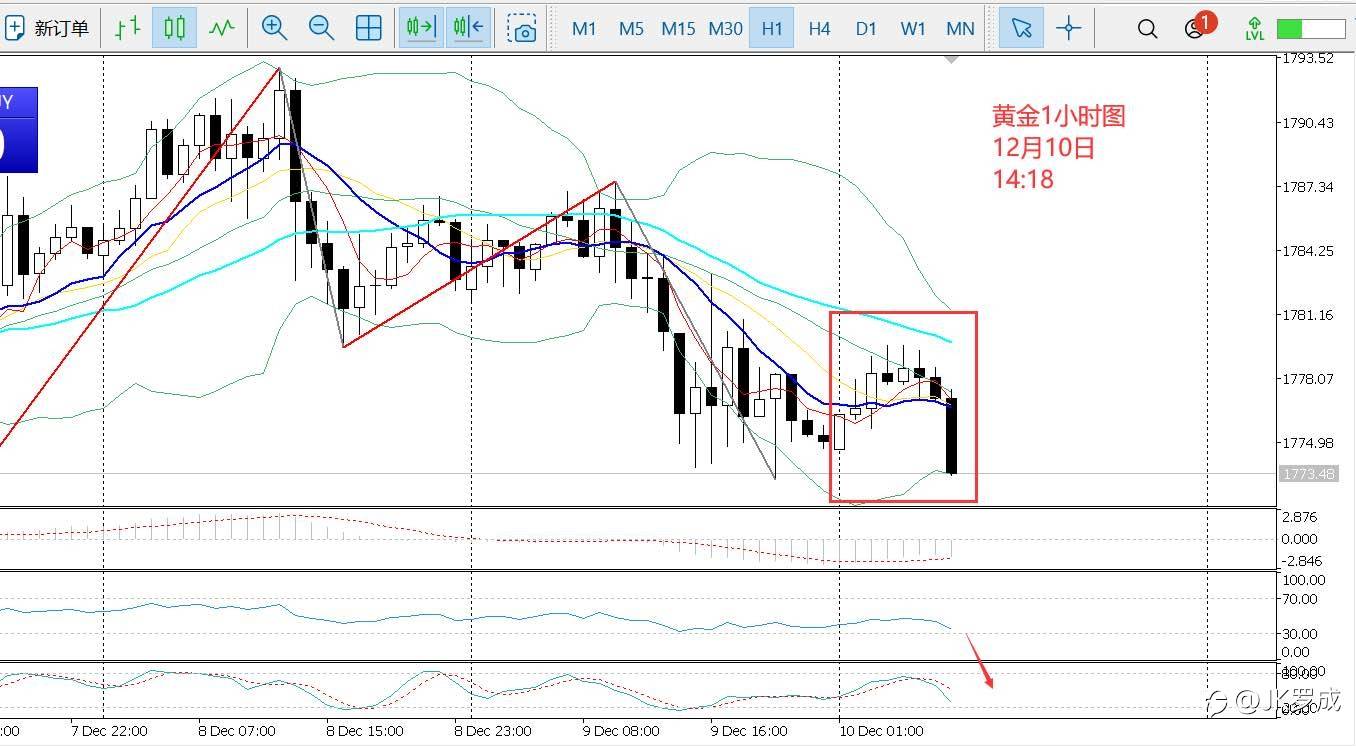Select the M30 timeframe

point(725,29)
